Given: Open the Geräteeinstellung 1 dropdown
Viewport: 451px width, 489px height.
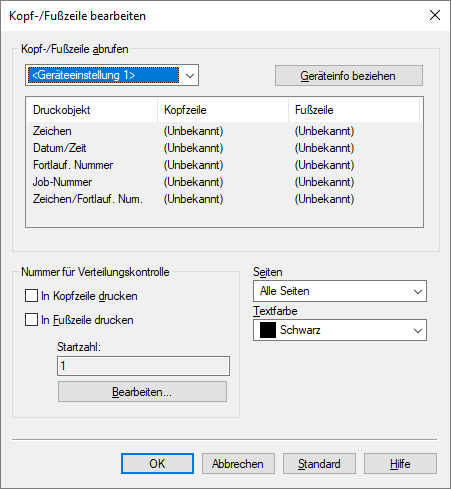Looking at the screenshot, I should [x=112, y=75].
